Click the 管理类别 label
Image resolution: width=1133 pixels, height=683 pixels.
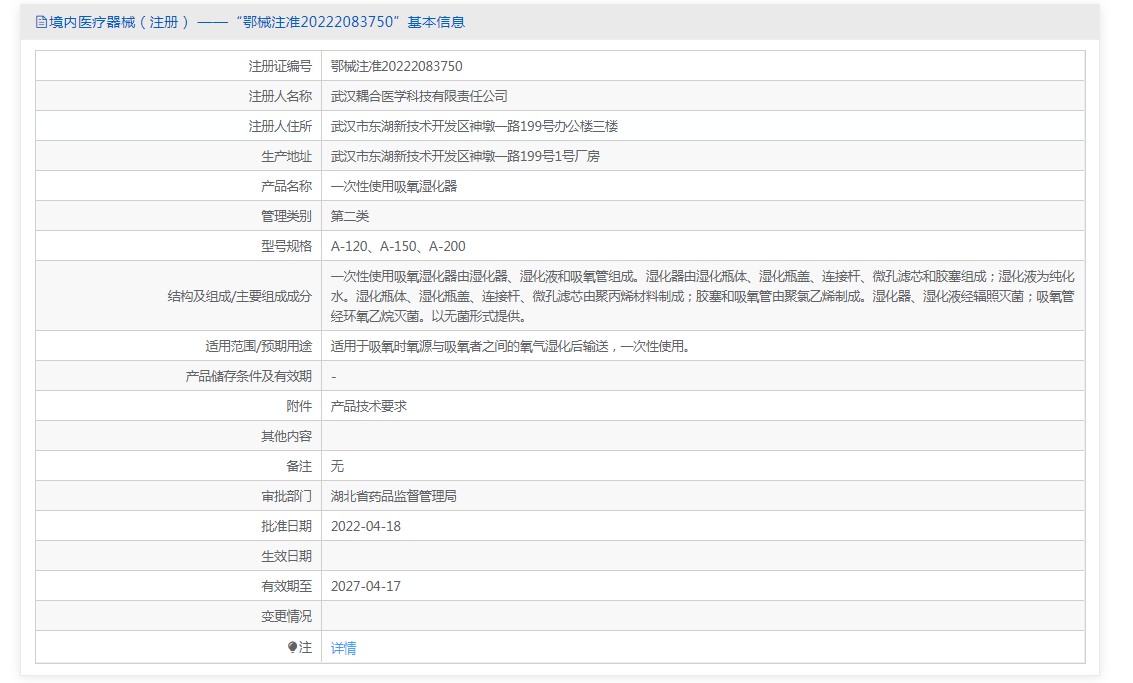tap(287, 216)
